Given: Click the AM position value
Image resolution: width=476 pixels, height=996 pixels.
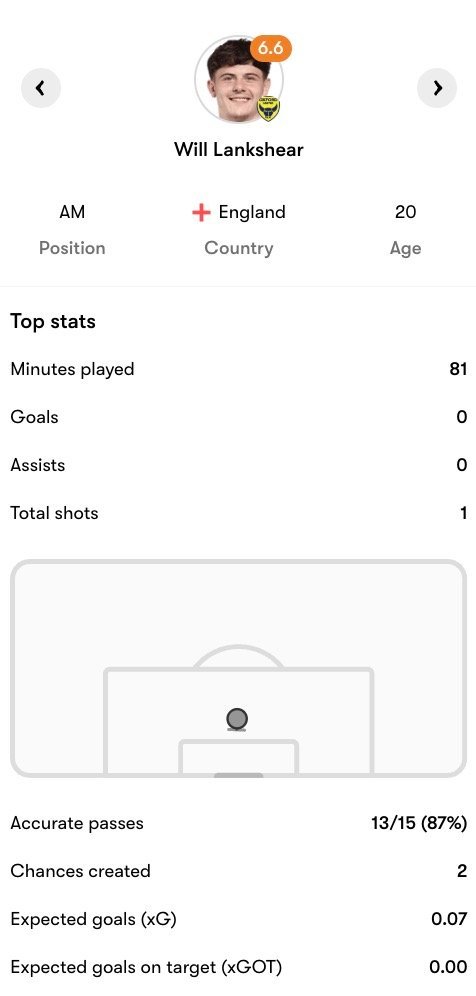Looking at the screenshot, I should 72,212.
